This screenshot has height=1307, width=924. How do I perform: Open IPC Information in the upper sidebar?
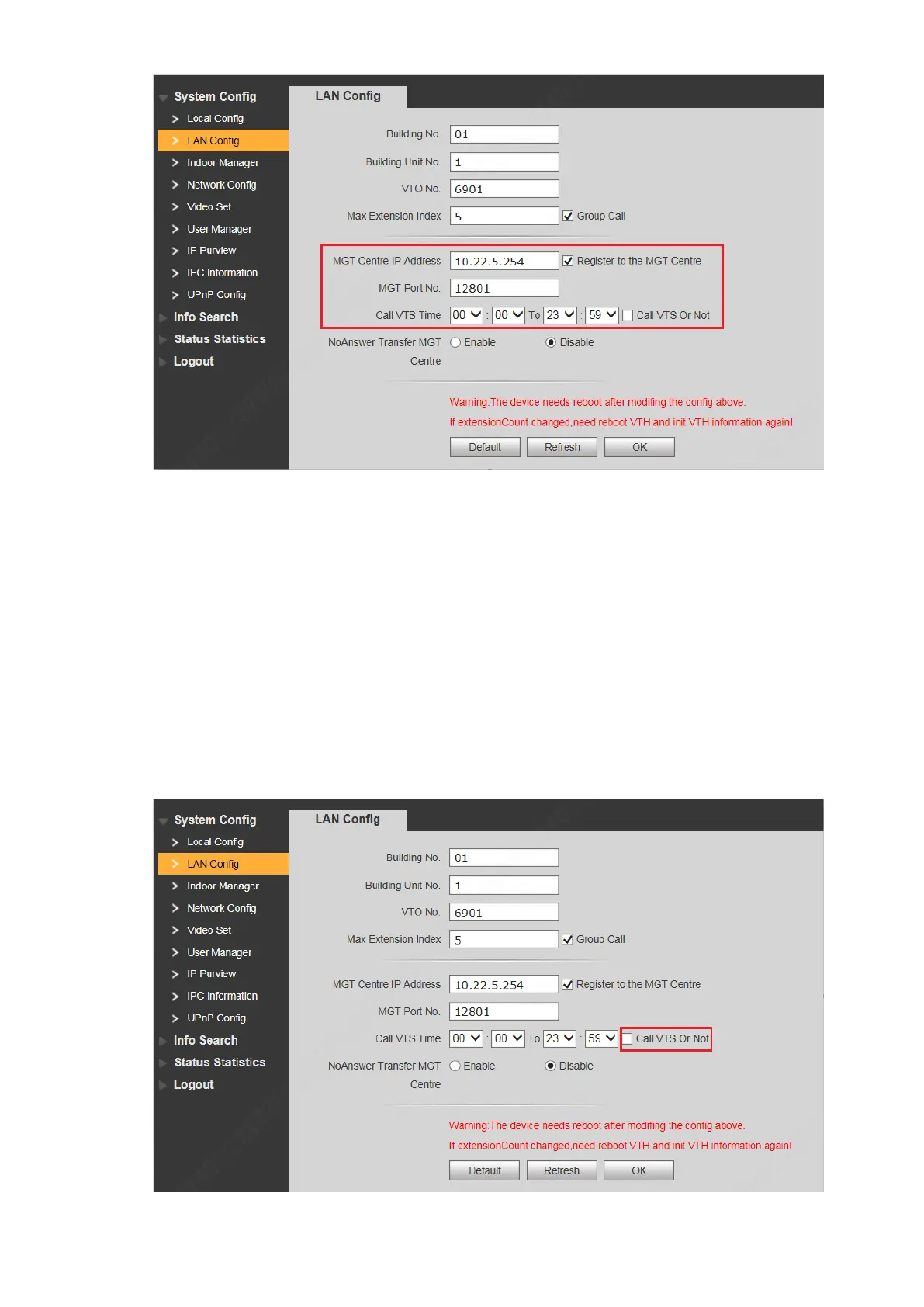(x=222, y=272)
